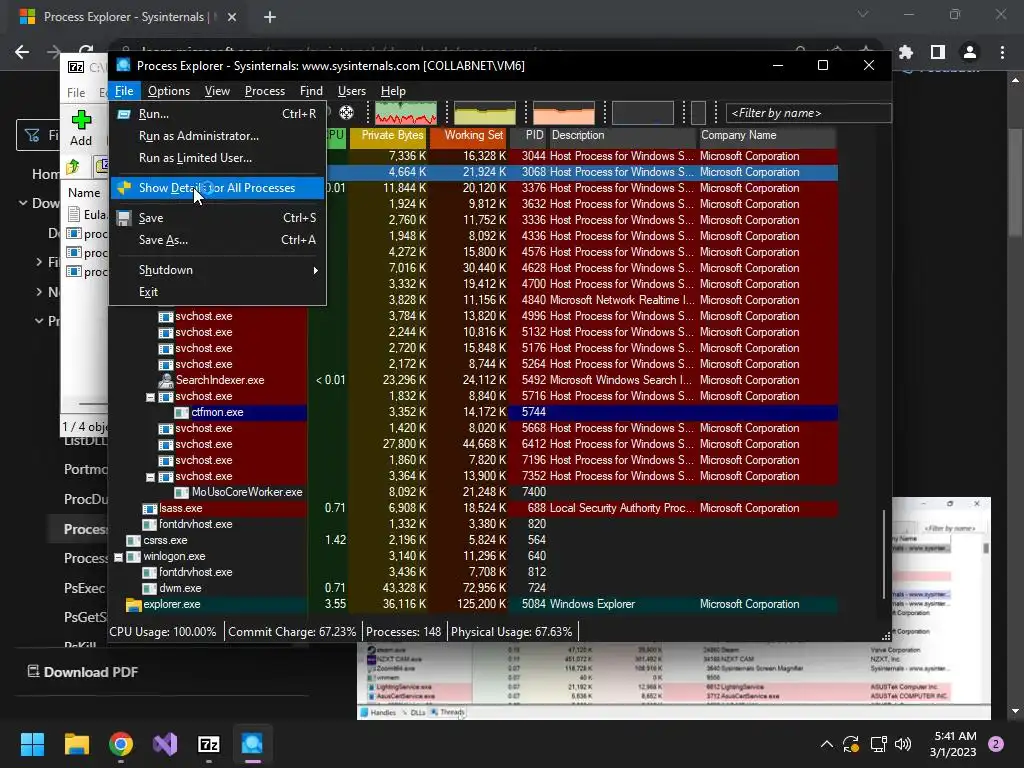Open the yellow commit history graph
Viewport: 1024px width, 768px height.
tap(485, 113)
